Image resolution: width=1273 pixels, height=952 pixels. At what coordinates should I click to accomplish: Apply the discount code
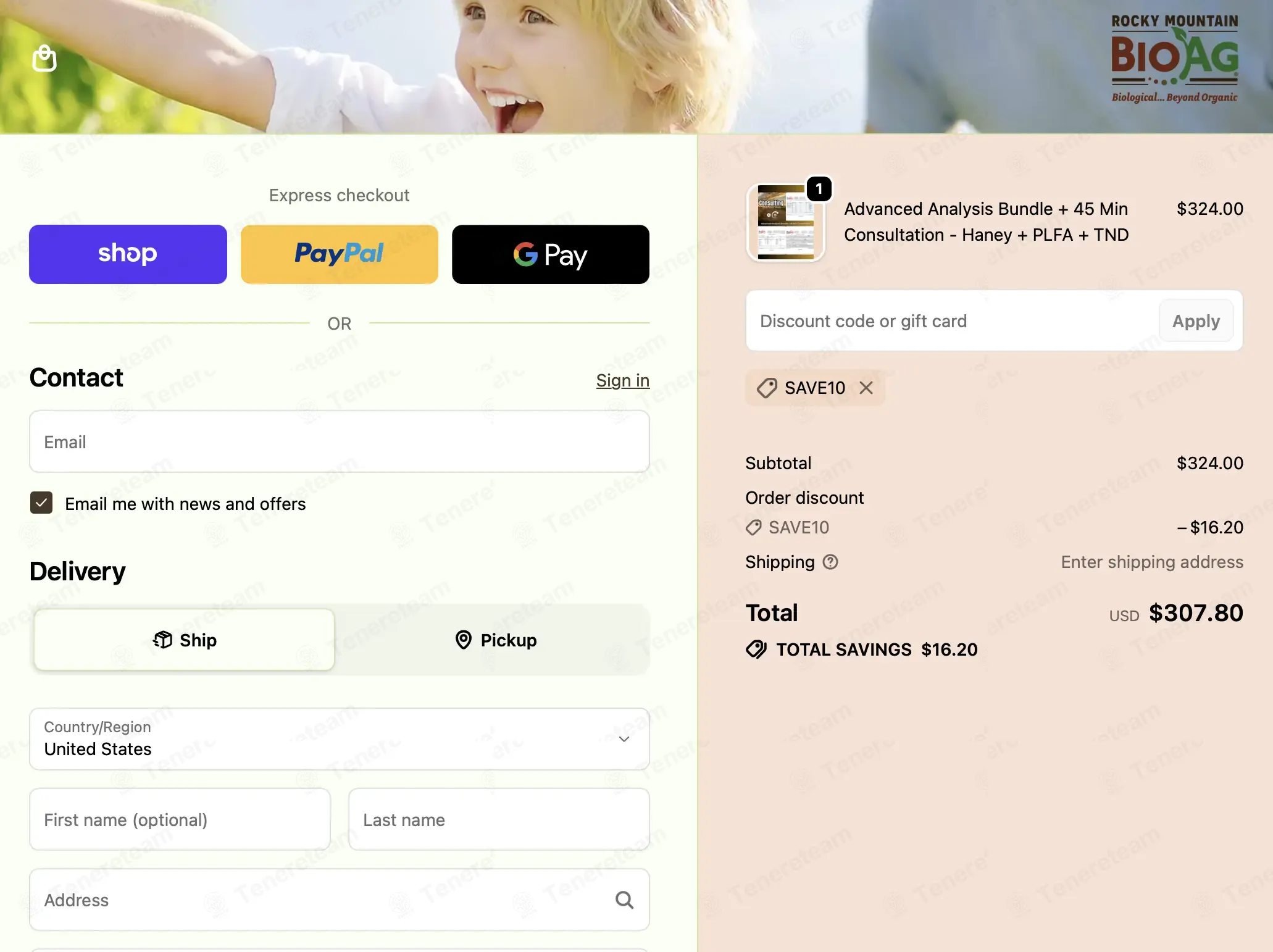[x=1196, y=321]
